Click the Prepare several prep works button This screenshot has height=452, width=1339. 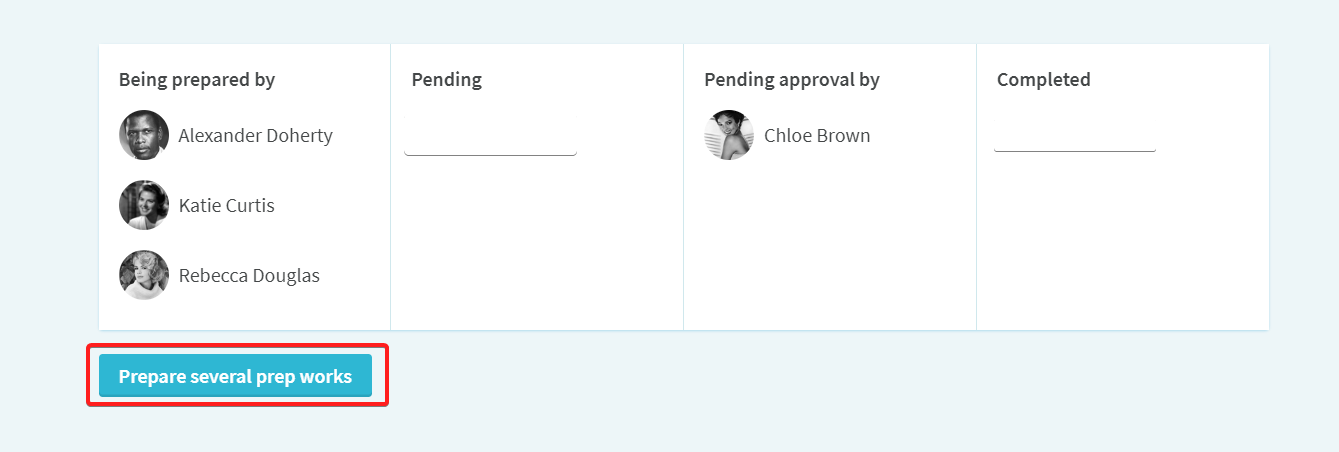[235, 376]
